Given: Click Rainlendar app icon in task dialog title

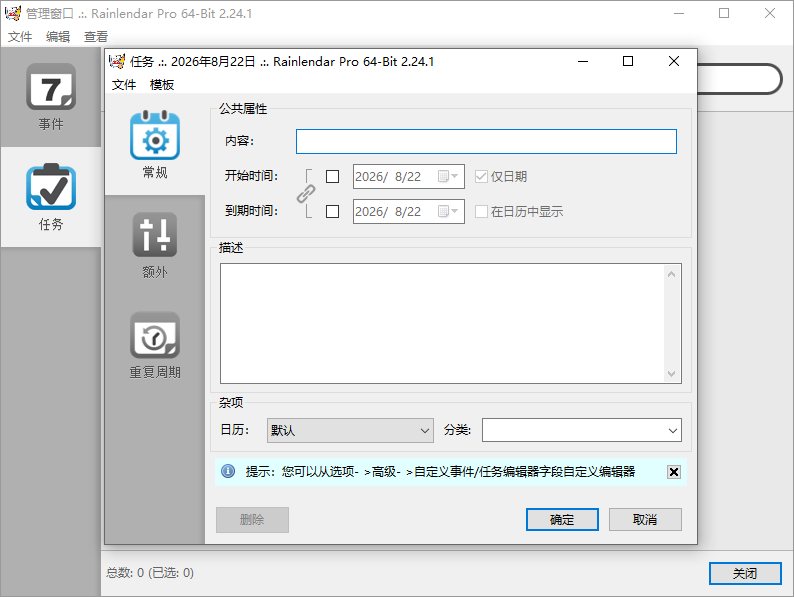Looking at the screenshot, I should (117, 61).
